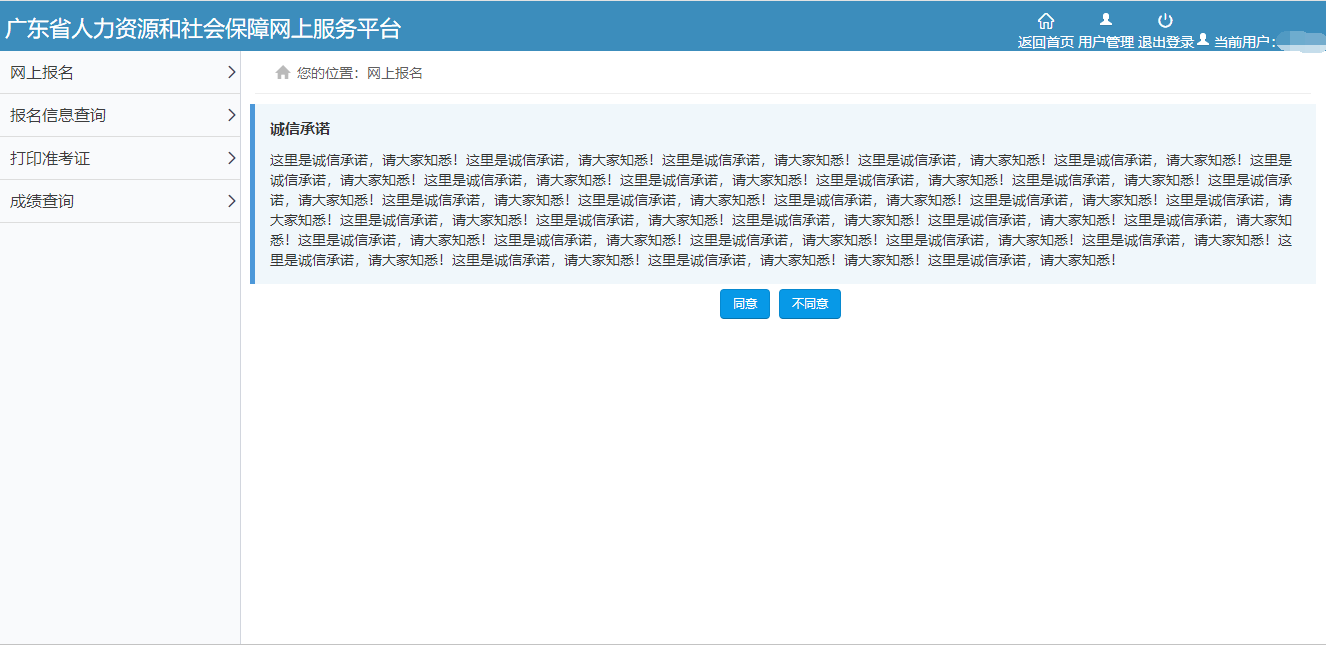Viewport: 1326px width, 646px height.
Task: Click the user silhouette beside 当前用户
Action: coord(1203,41)
